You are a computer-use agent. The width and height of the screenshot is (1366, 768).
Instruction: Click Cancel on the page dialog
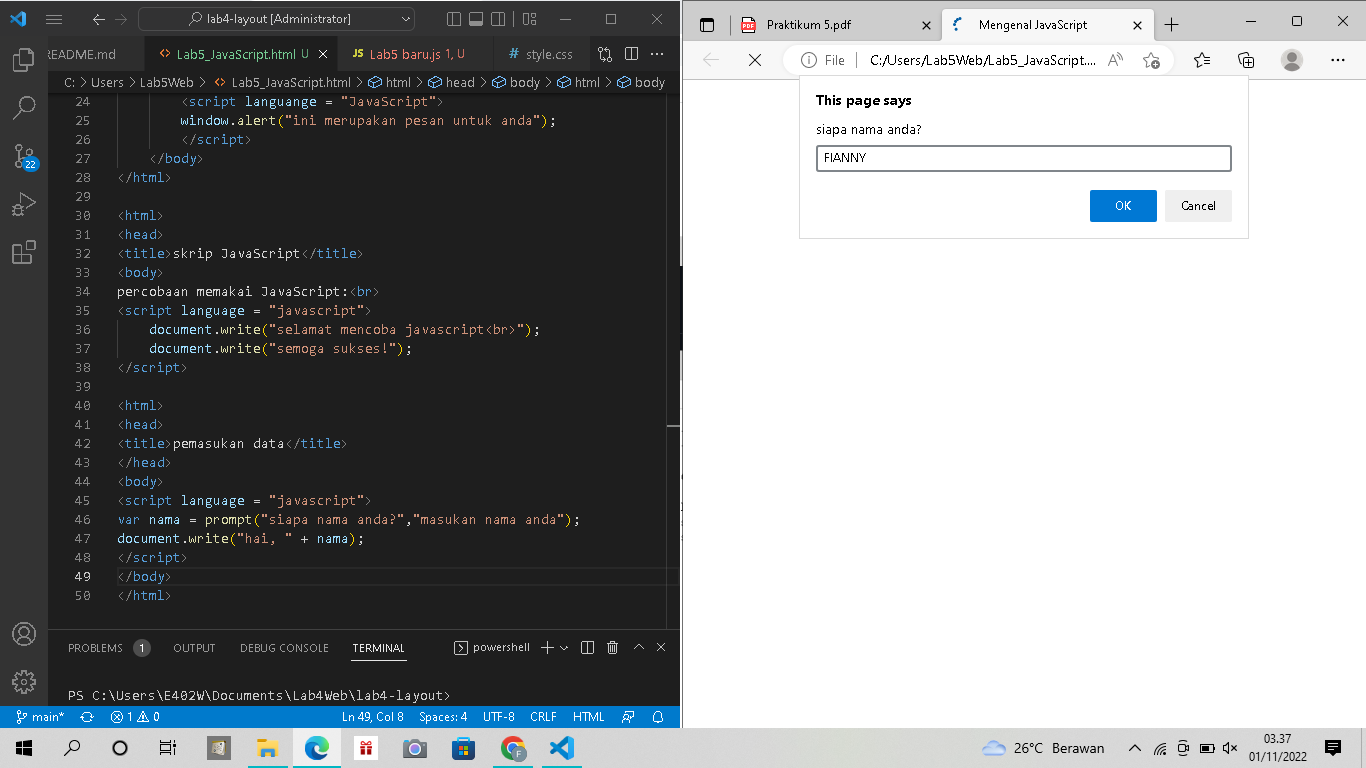click(x=1197, y=206)
